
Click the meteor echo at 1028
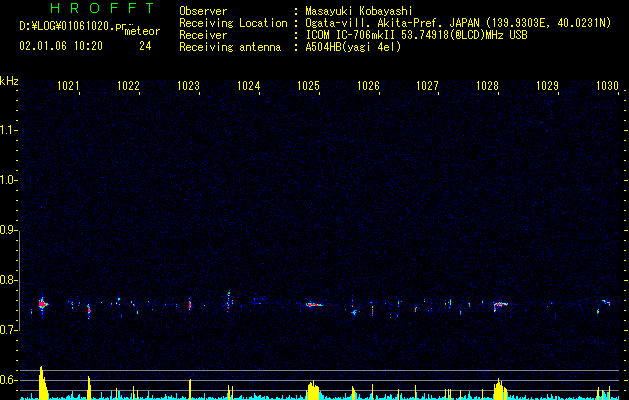[500, 305]
